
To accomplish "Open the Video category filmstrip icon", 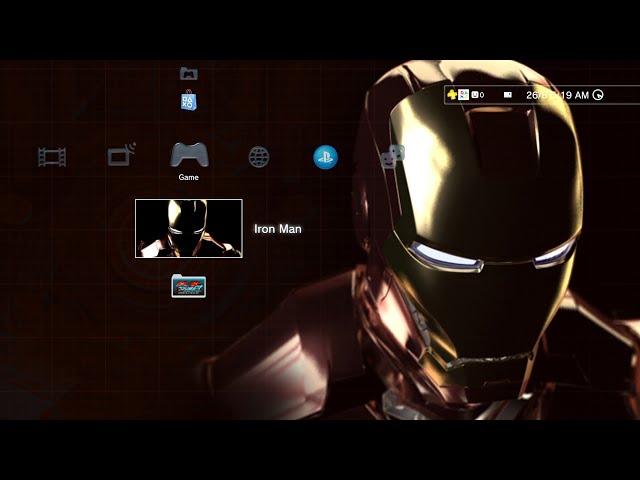I will pos(52,157).
